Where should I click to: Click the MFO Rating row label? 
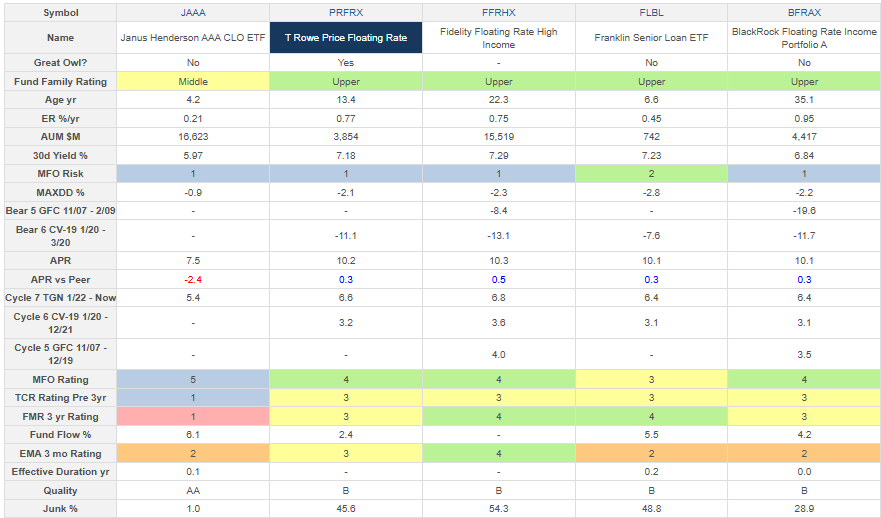pos(59,379)
